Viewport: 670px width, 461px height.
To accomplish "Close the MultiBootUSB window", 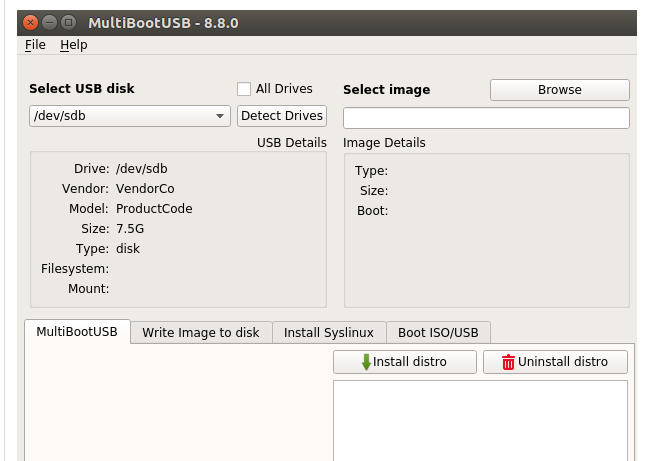I will click(x=31, y=22).
